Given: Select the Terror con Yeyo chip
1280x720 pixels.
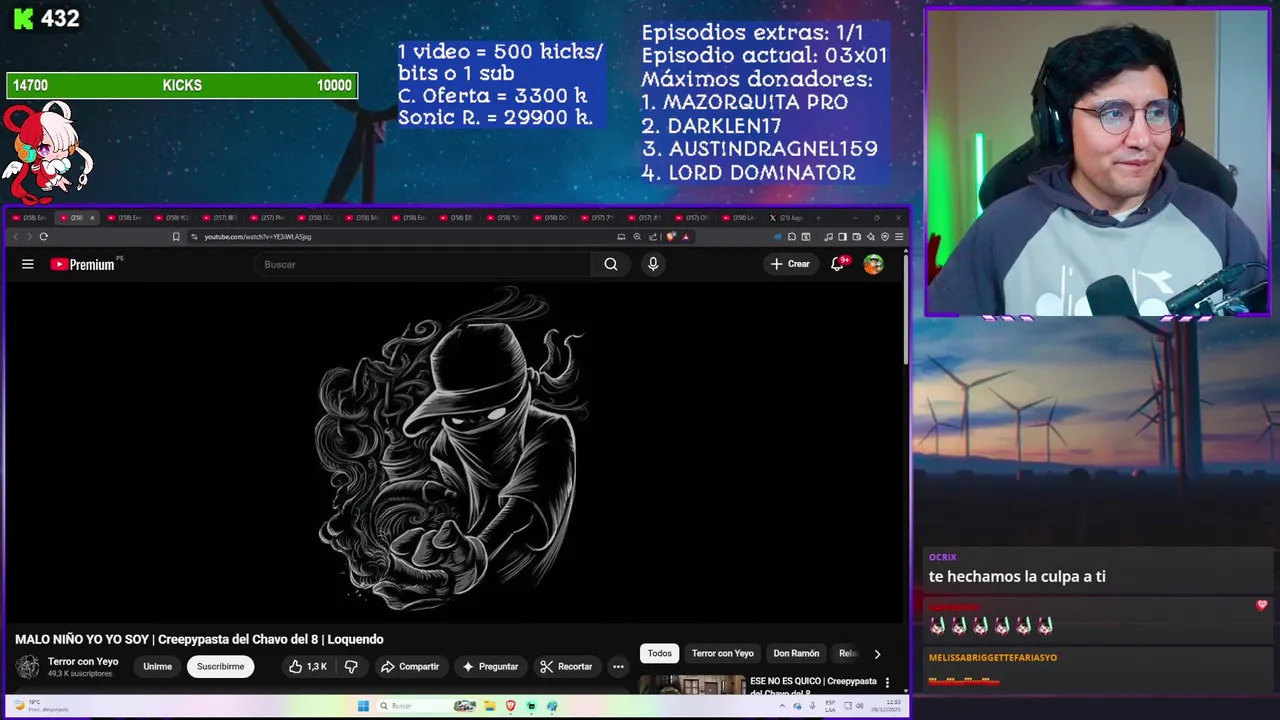Looking at the screenshot, I should (x=723, y=654).
